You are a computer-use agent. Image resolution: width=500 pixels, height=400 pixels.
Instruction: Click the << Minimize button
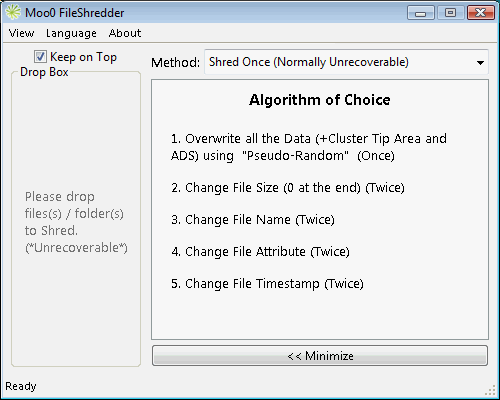(320, 356)
